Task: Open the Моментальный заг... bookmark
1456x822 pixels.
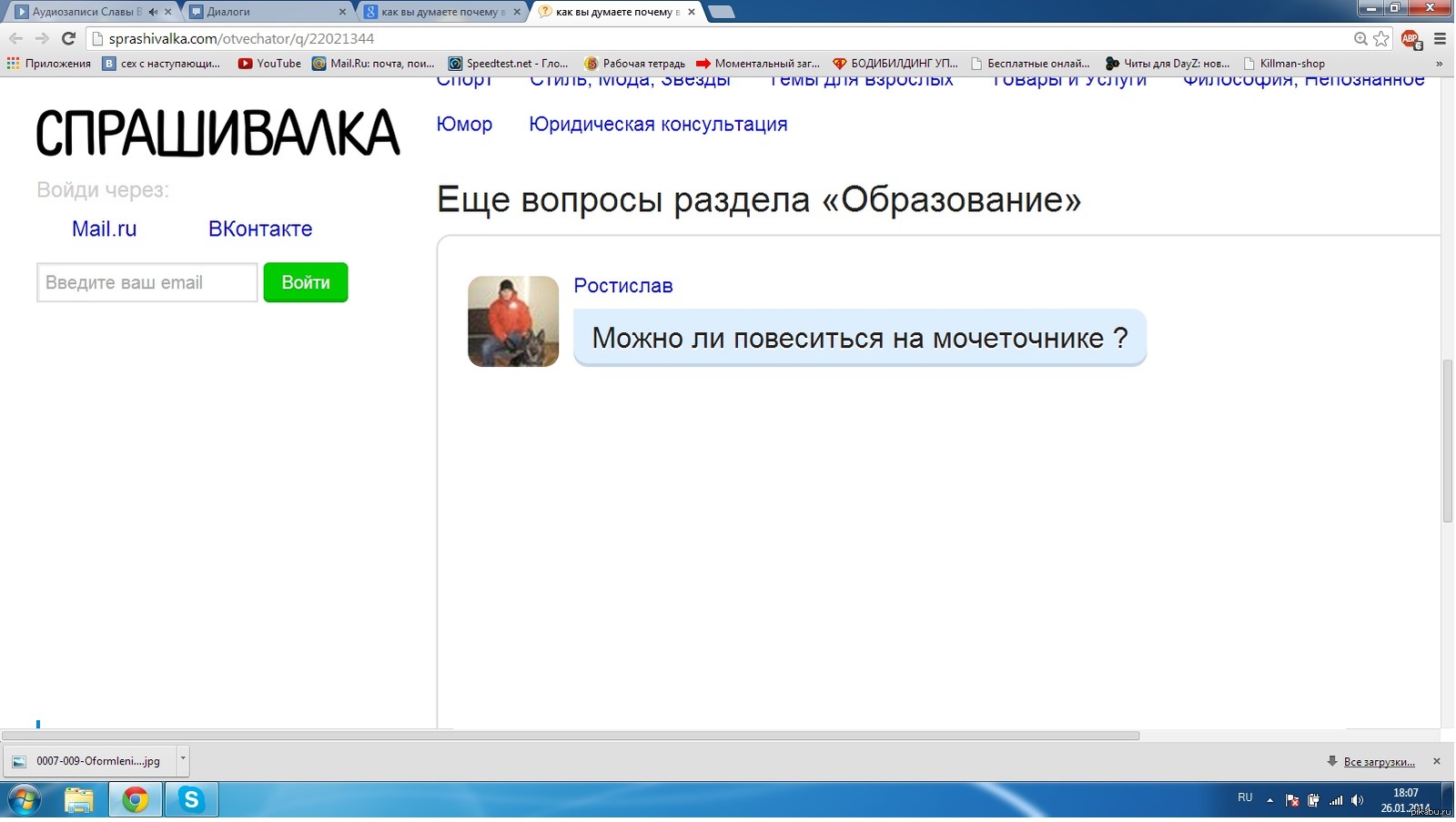Action: point(758,64)
